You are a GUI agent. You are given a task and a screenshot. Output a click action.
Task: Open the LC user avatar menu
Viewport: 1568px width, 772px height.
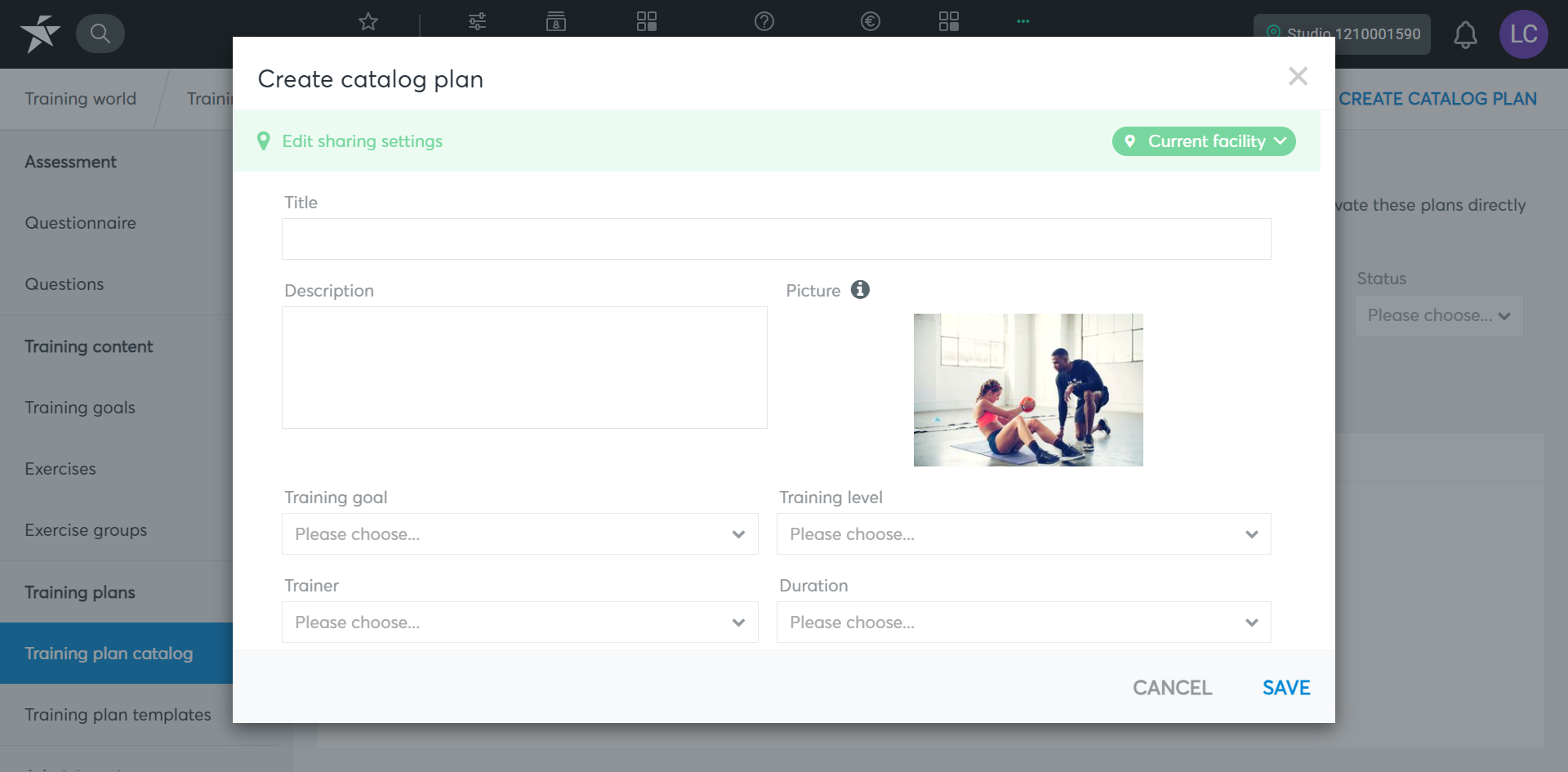tap(1524, 34)
